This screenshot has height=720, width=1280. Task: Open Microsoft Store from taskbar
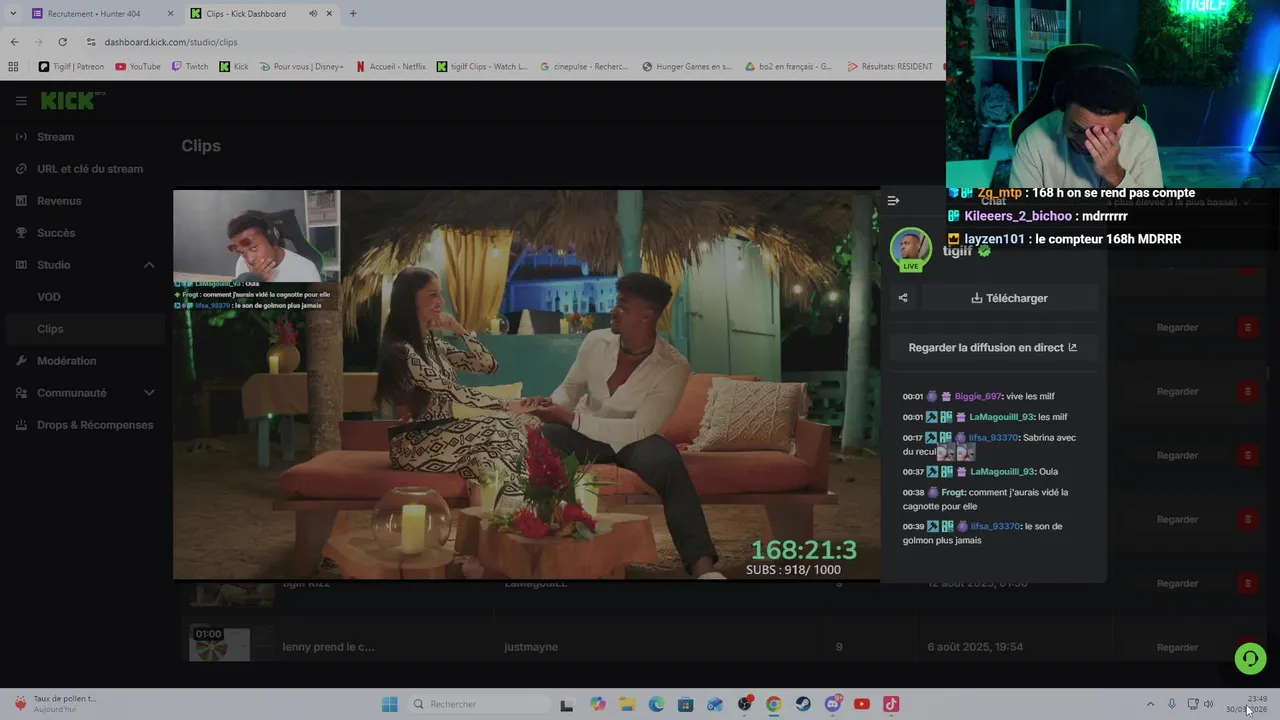[x=685, y=704]
